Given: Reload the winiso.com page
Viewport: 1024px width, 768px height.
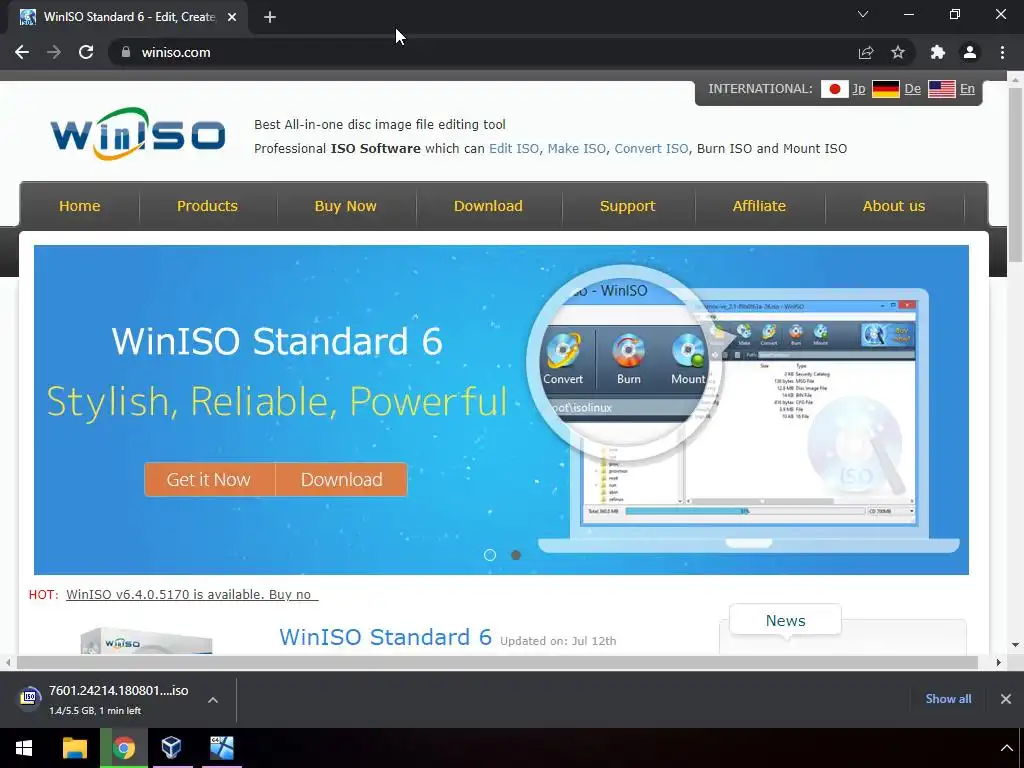Looking at the screenshot, I should [x=86, y=52].
